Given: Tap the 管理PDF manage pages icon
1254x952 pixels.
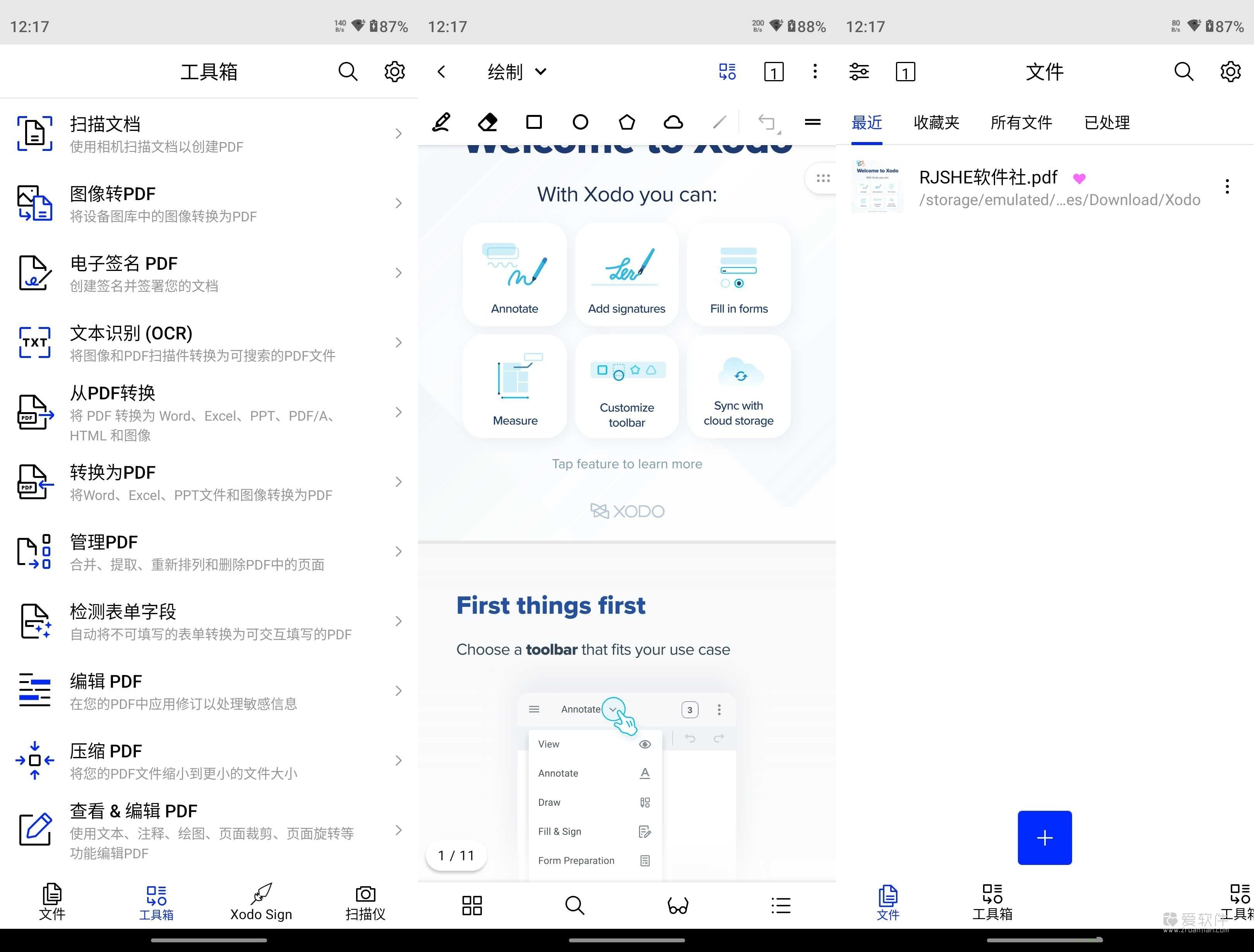Looking at the screenshot, I should coord(34,552).
